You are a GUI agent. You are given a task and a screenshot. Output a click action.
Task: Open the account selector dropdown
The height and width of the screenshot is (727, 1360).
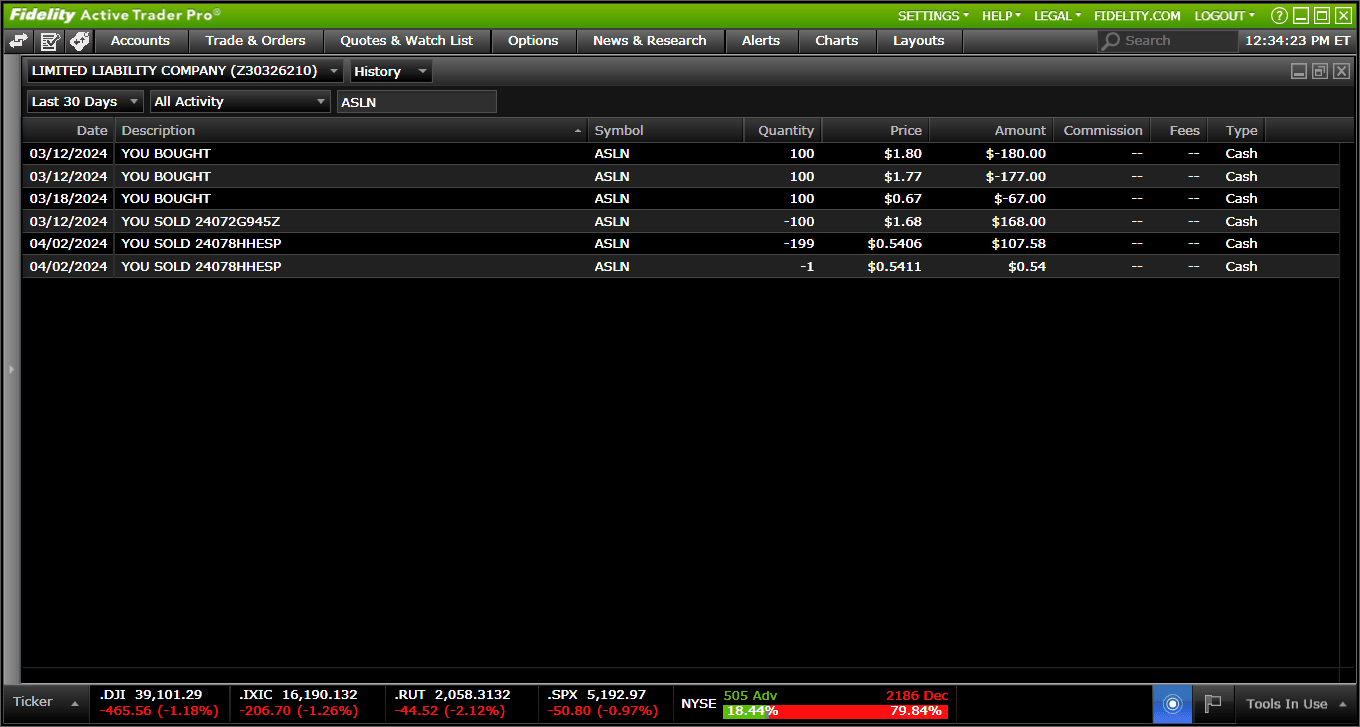coord(185,71)
